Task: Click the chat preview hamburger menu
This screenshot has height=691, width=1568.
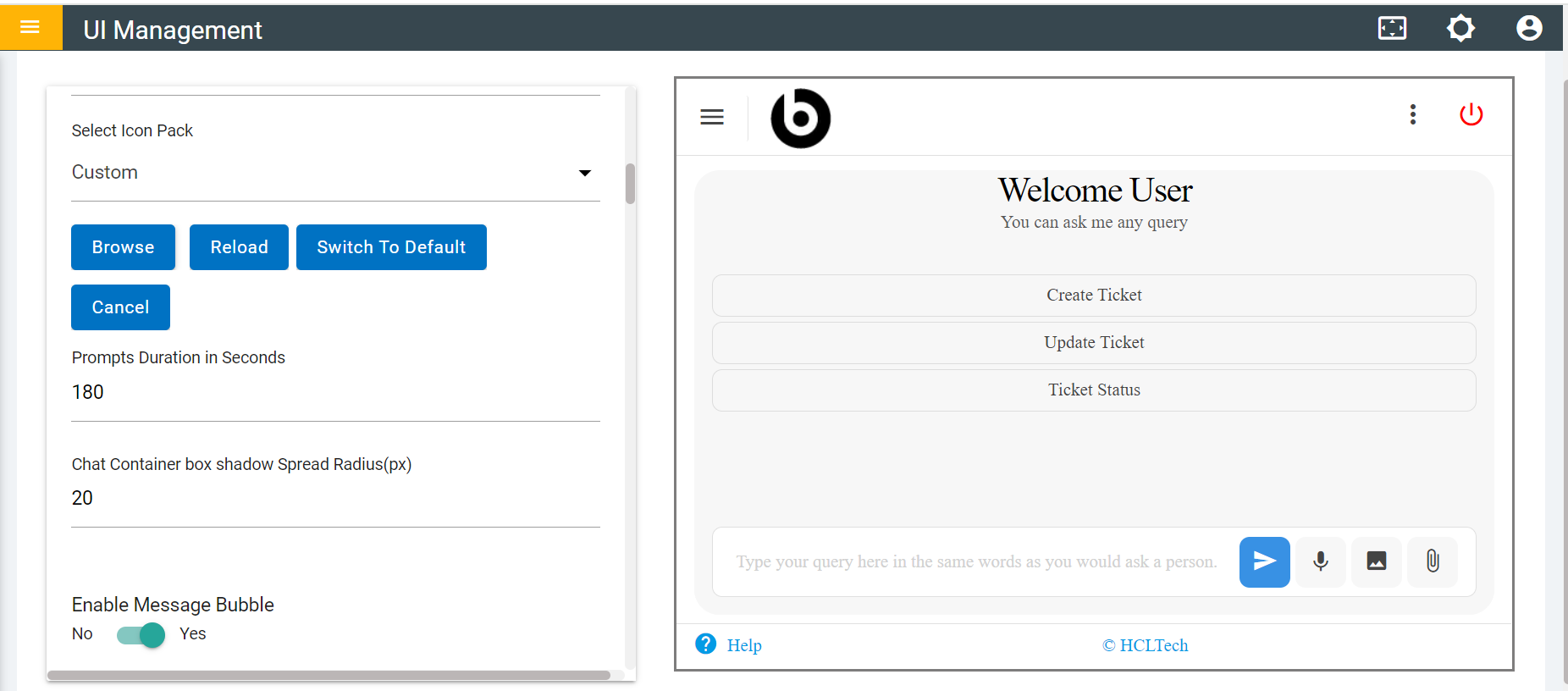Action: (x=712, y=117)
